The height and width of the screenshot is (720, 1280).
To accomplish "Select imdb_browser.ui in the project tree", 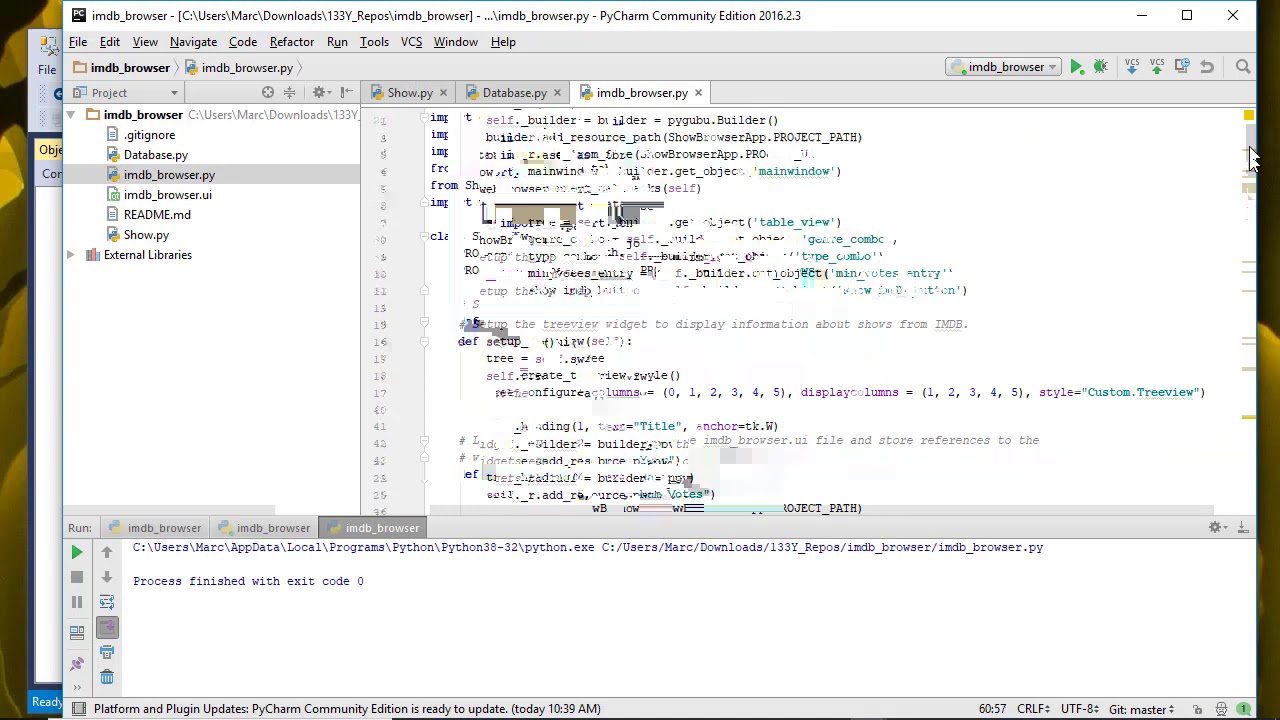I will coord(158,195).
